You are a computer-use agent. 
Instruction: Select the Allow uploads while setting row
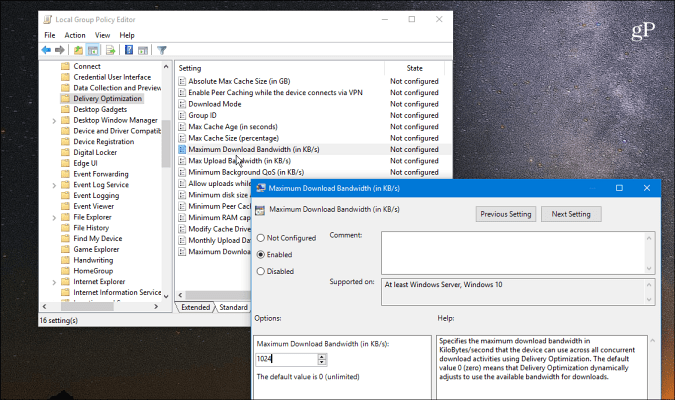[220, 184]
